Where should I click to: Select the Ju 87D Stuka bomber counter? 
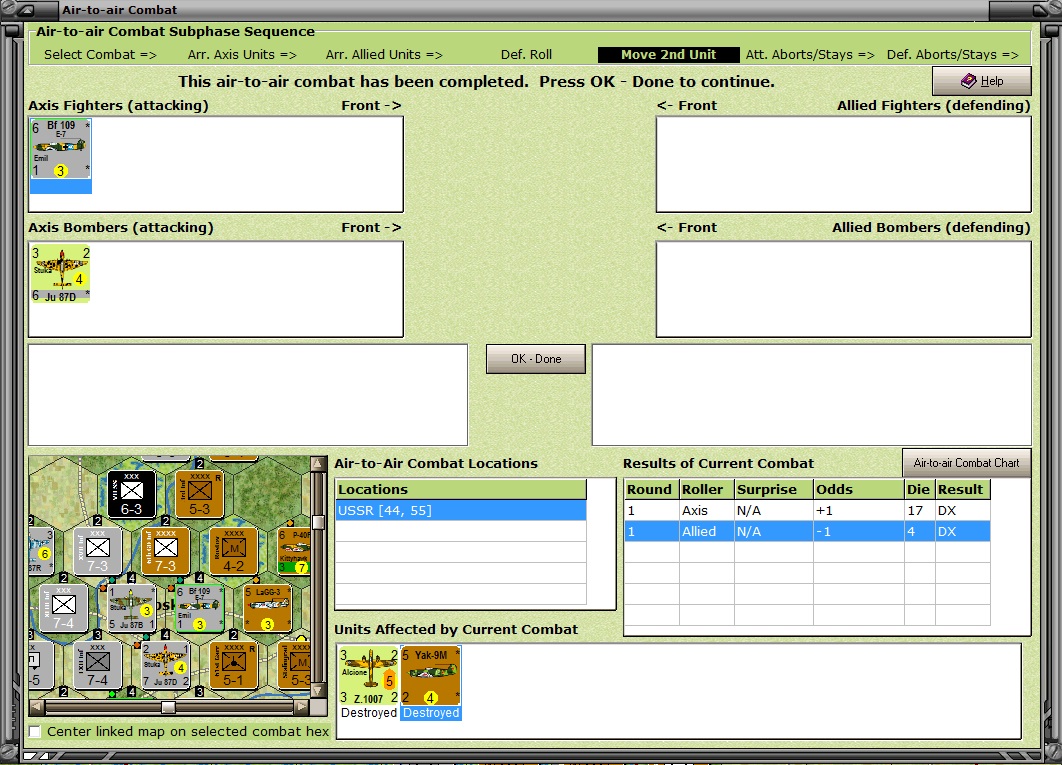click(x=60, y=274)
